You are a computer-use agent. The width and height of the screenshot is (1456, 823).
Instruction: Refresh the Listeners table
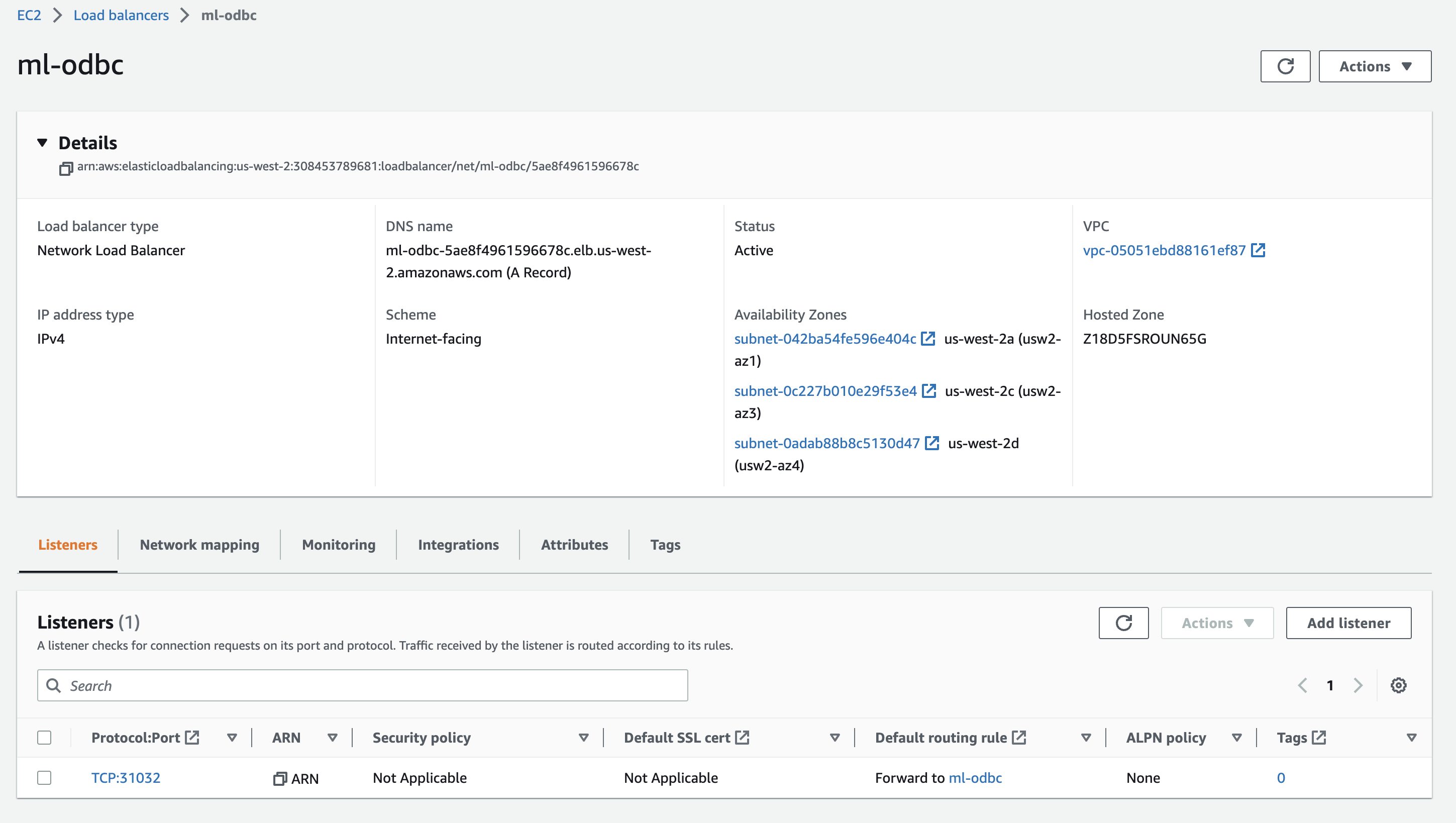point(1123,623)
